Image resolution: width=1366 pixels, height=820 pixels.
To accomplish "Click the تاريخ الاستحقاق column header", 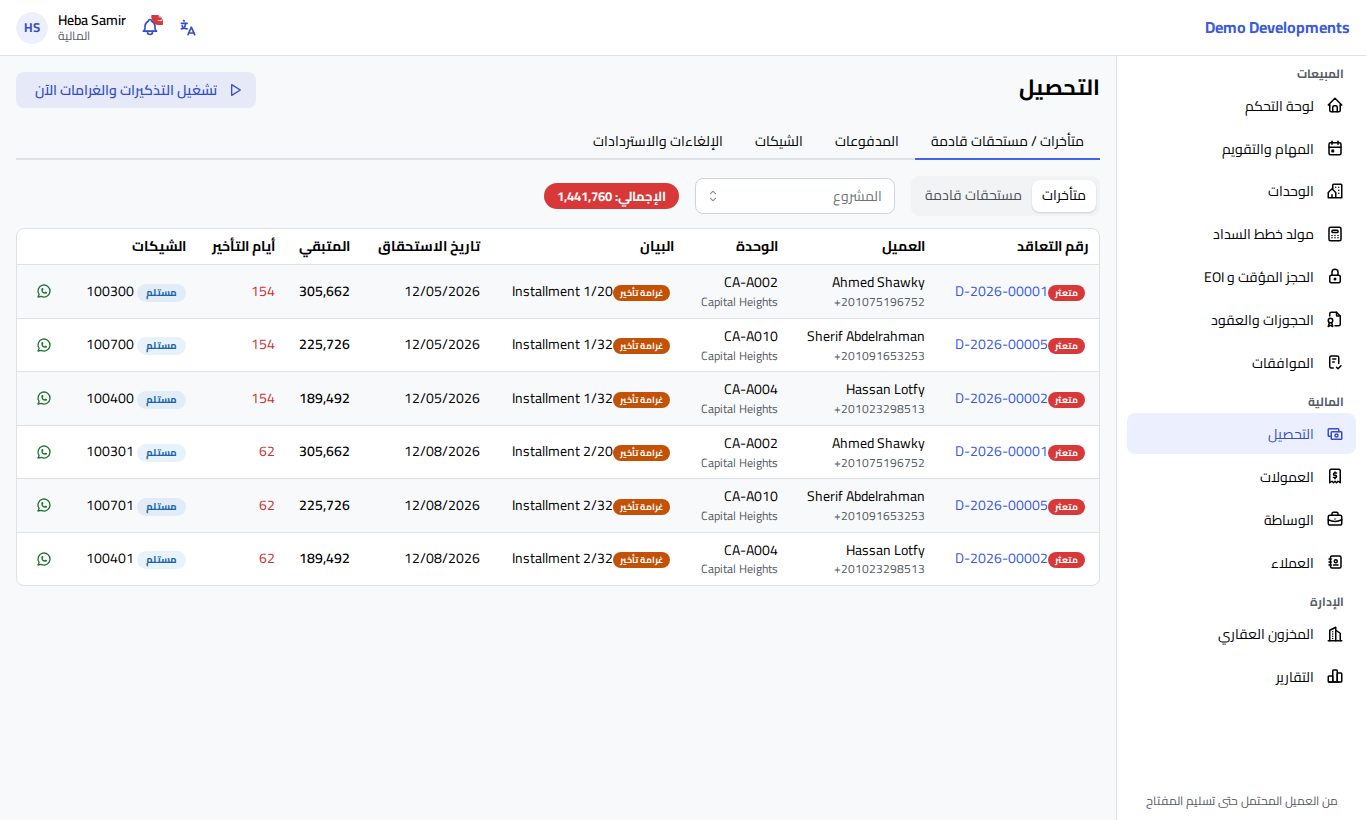I will click(429, 246).
